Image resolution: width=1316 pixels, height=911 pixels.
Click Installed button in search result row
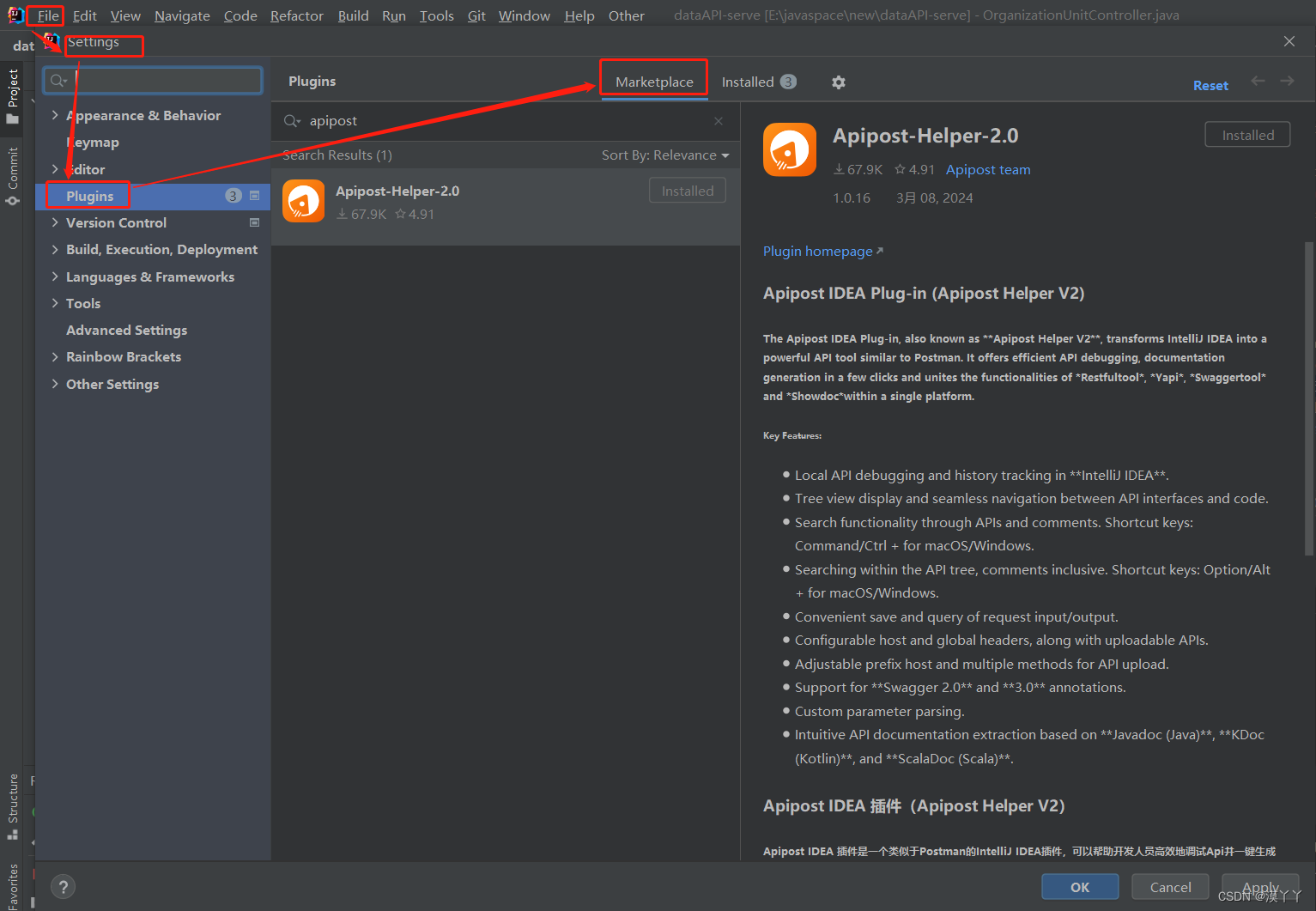coord(688,191)
